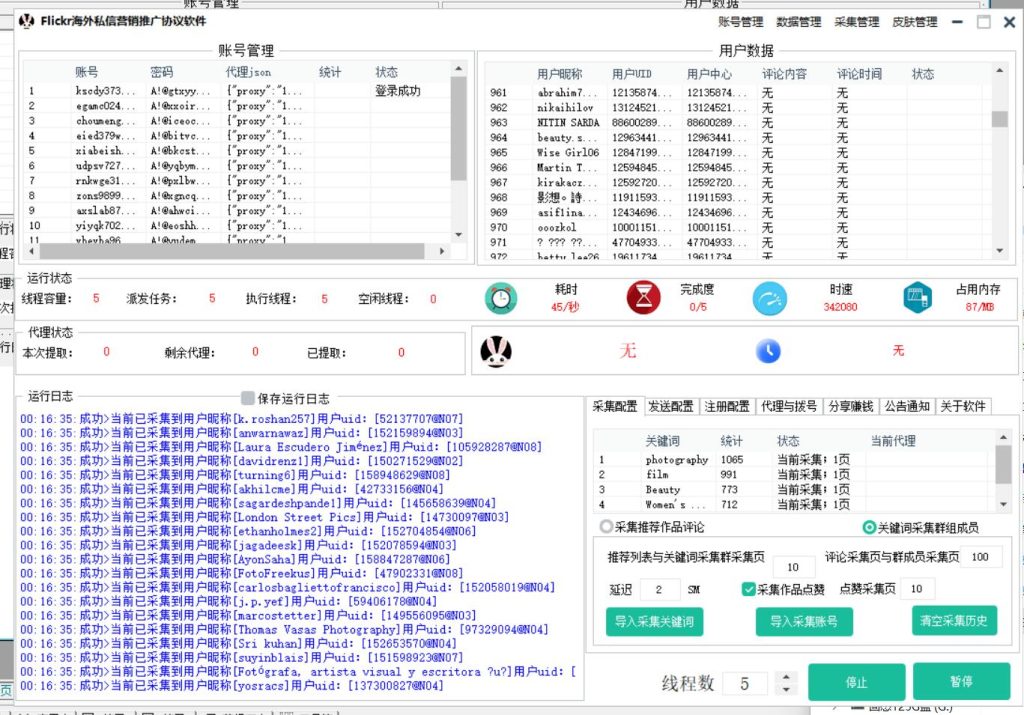Viewport: 1024px width, 715px height.
Task: Click the Flickr wolf logo in title bar
Action: coord(25,21)
